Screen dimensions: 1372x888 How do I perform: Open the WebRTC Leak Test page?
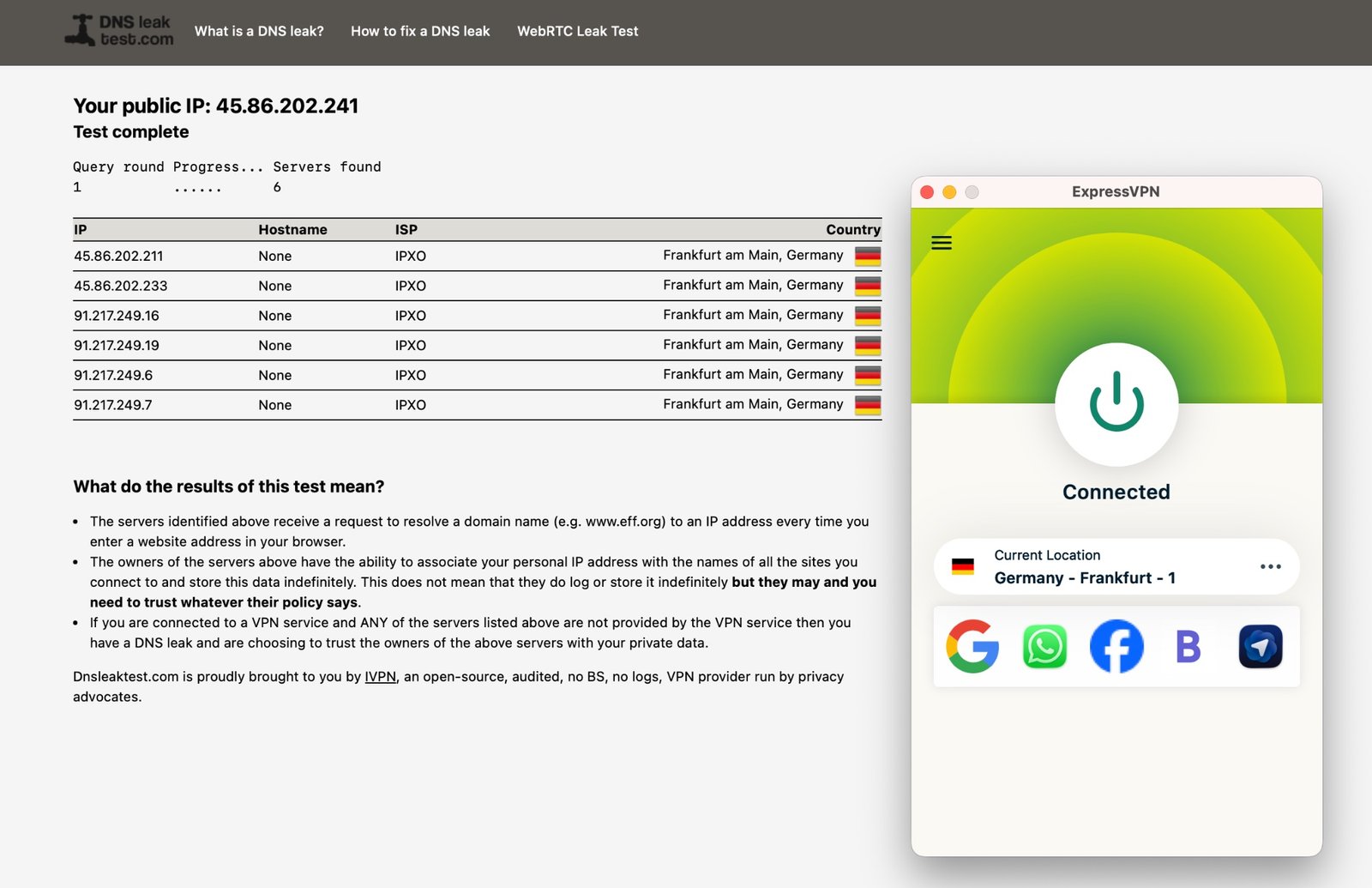577,31
